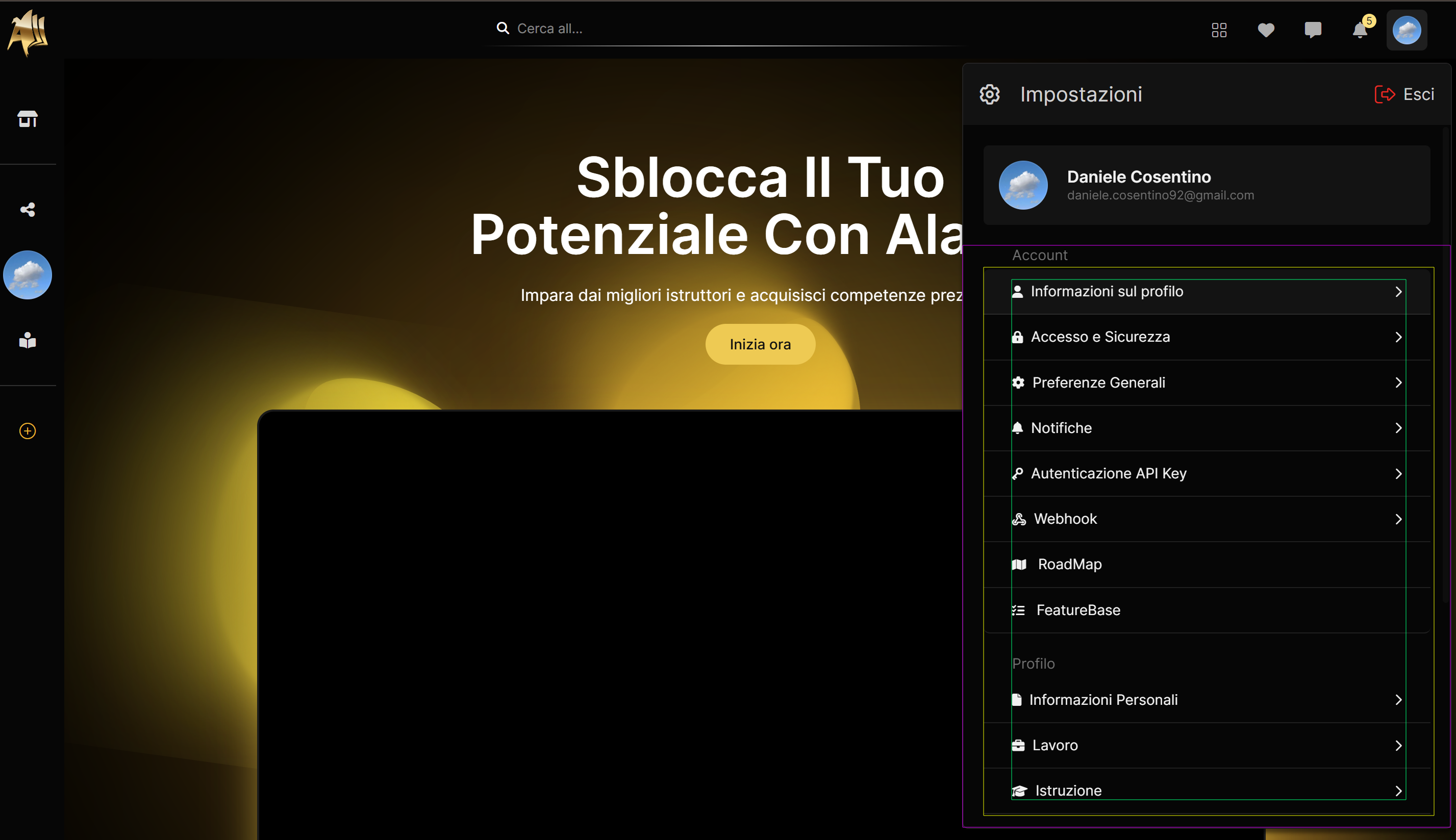Click the document icon beside Informazioni Personali
Image resolution: width=1456 pixels, height=840 pixels.
(x=1017, y=700)
